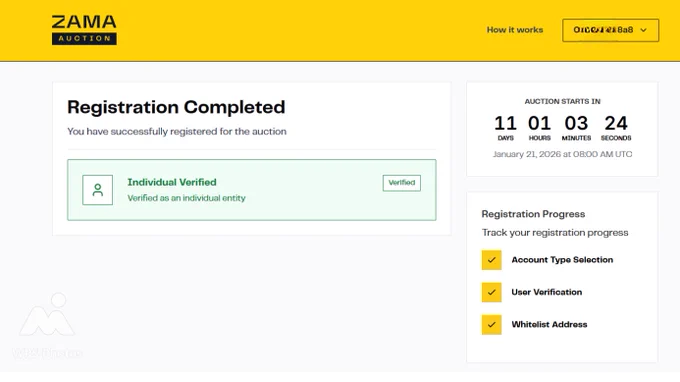
Task: Open the How it works link
Action: (x=515, y=30)
